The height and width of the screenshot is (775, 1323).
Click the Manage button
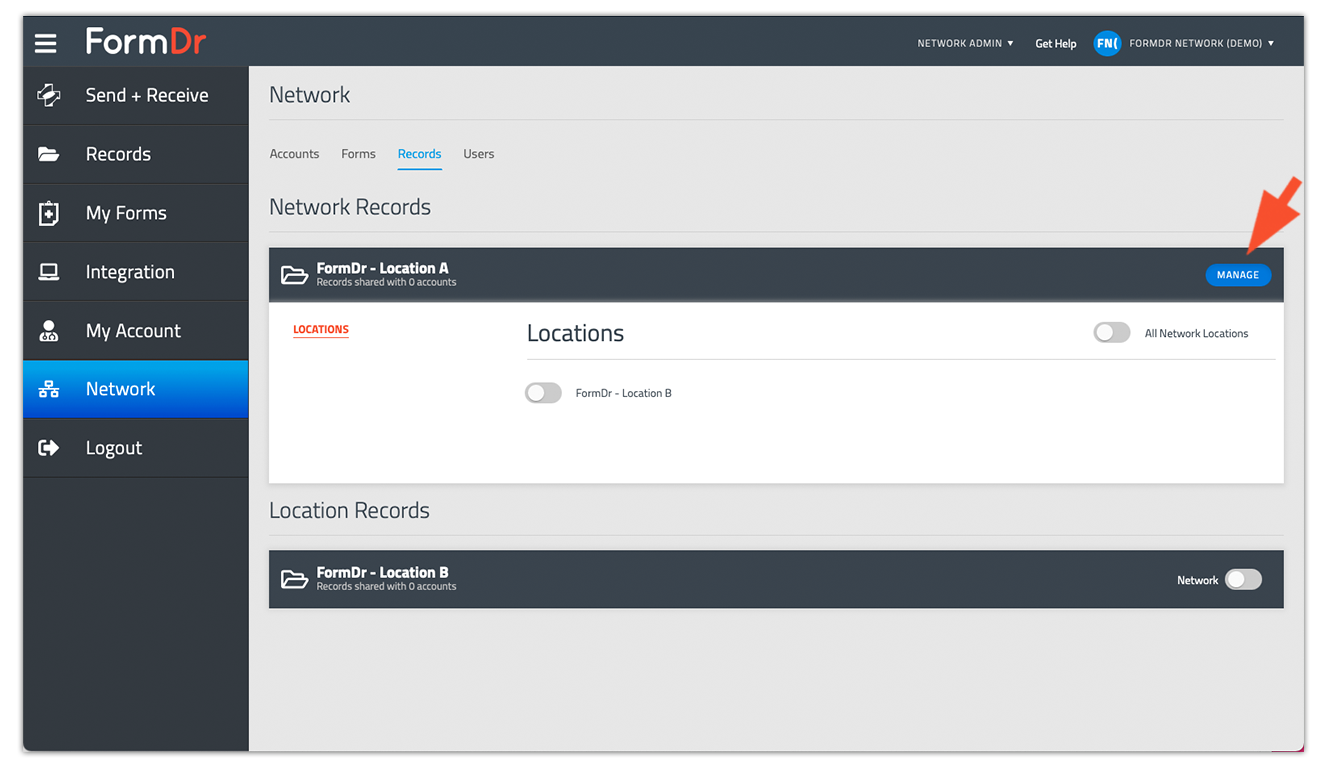tap(1238, 275)
